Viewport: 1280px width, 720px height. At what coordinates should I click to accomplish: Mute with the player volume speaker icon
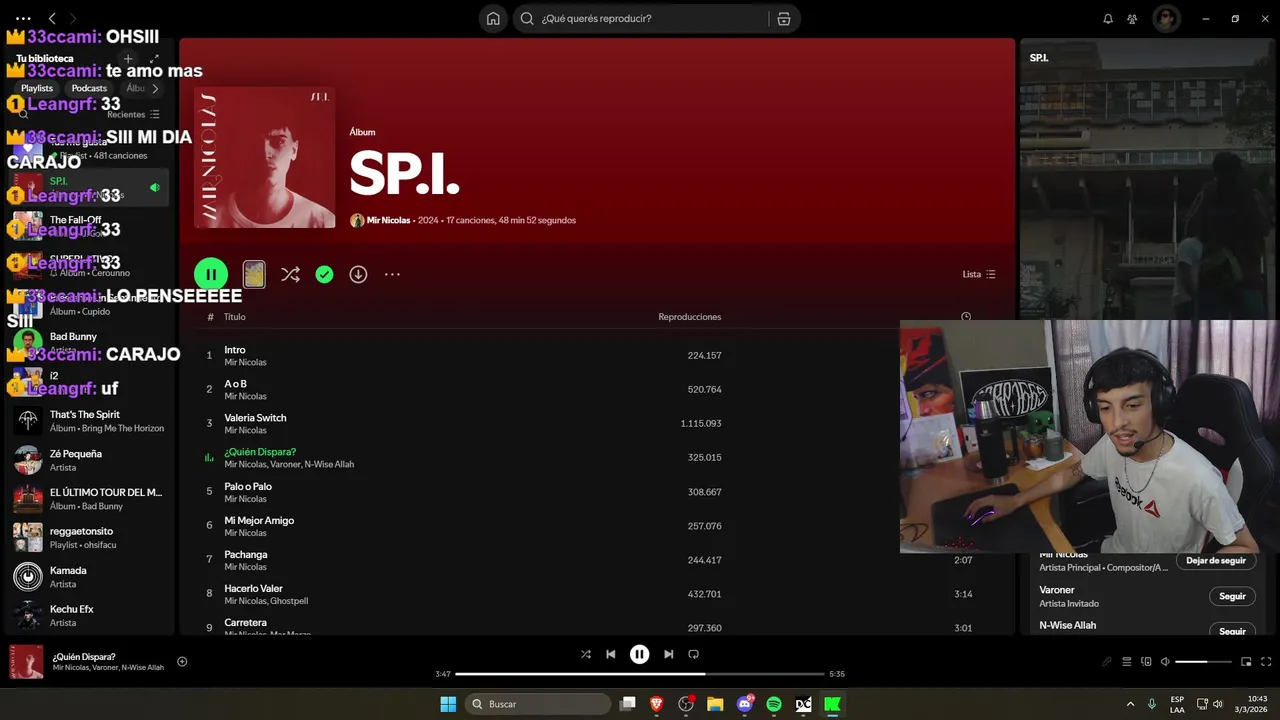1165,661
